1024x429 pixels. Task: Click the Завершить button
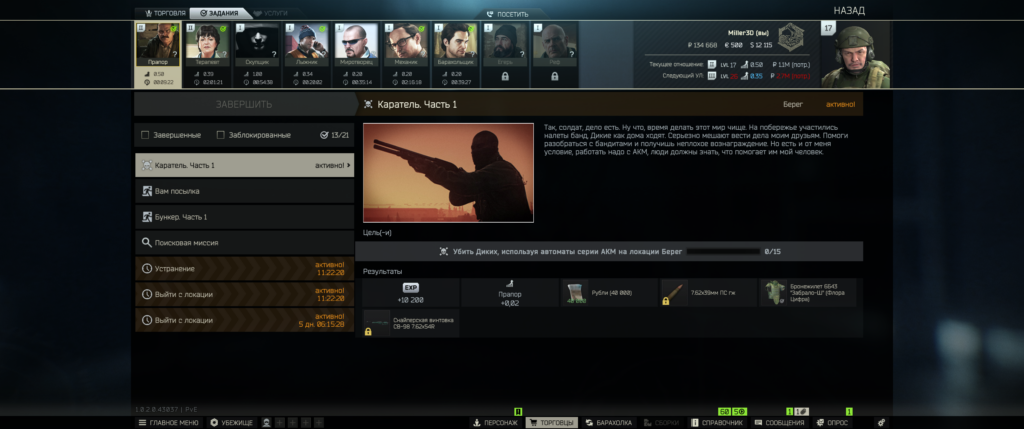(x=244, y=104)
